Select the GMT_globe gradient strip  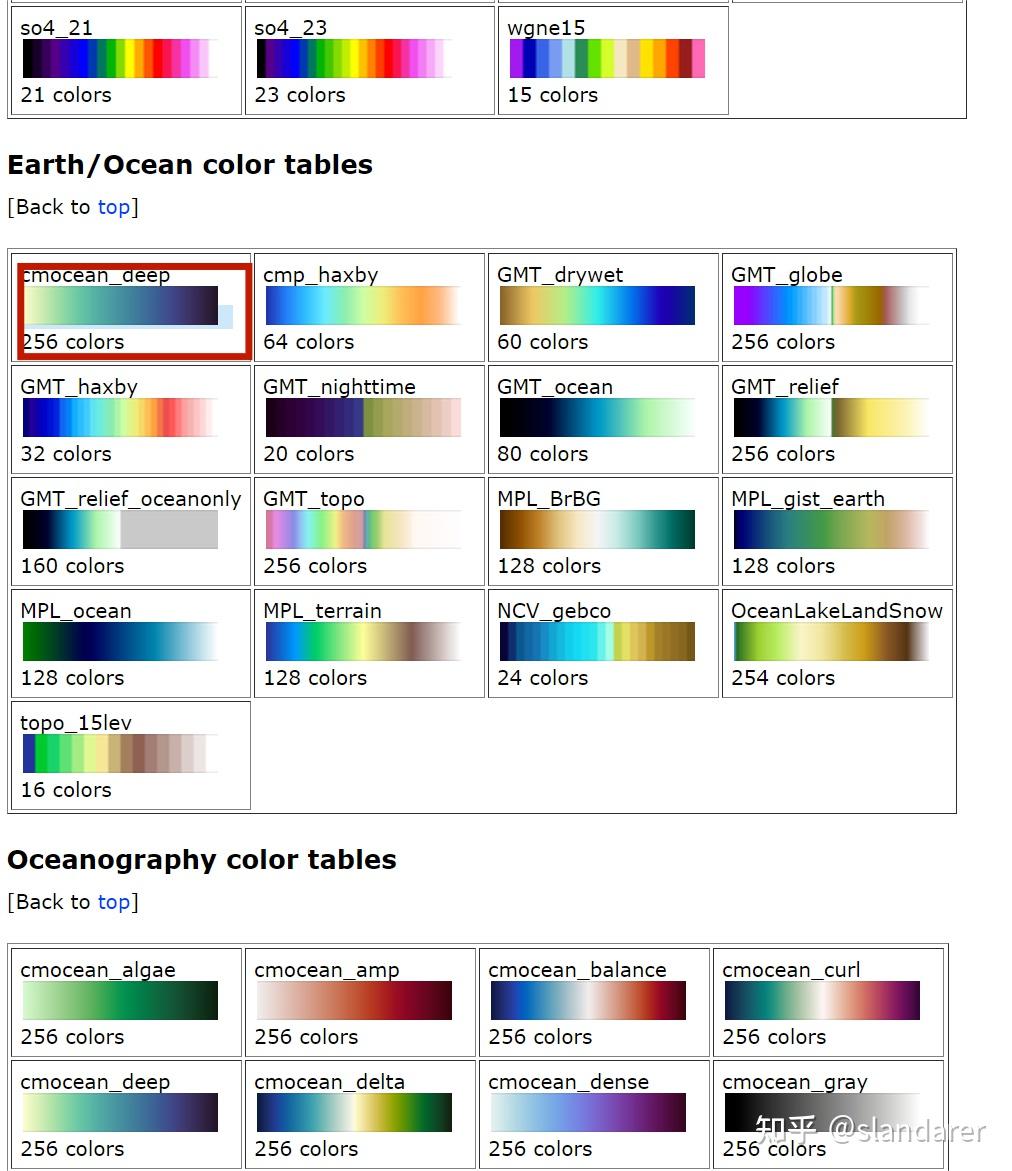[830, 305]
